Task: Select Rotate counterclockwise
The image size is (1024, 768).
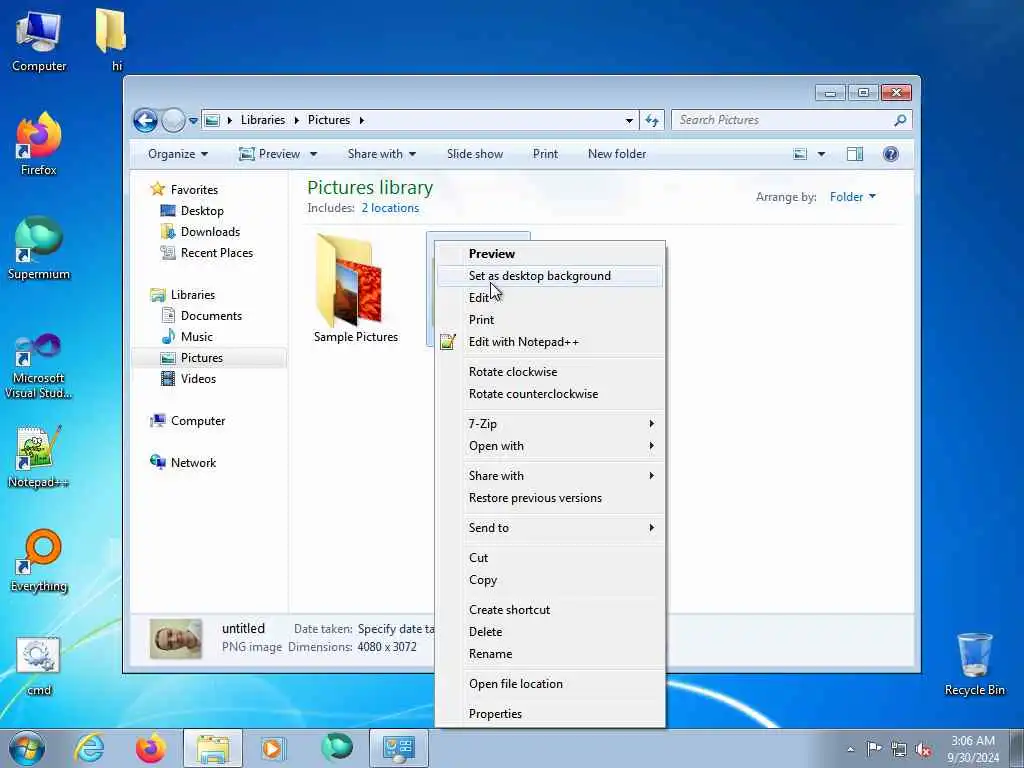Action: point(550,394)
